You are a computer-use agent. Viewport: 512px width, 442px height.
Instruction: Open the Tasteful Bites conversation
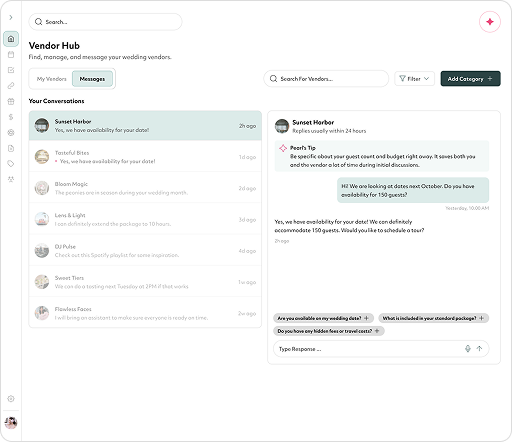(145, 157)
